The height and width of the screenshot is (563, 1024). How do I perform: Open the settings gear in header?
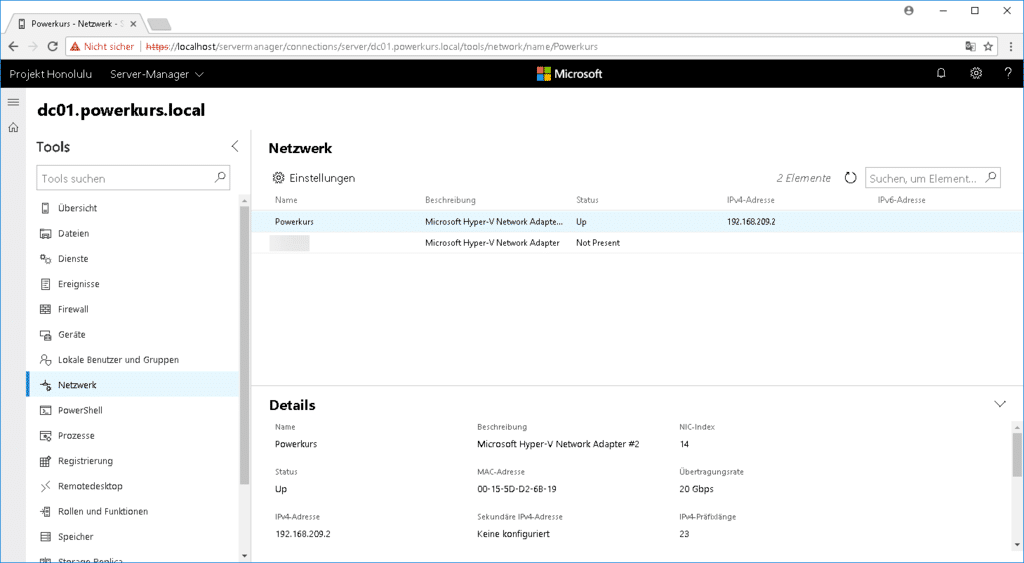(x=976, y=74)
